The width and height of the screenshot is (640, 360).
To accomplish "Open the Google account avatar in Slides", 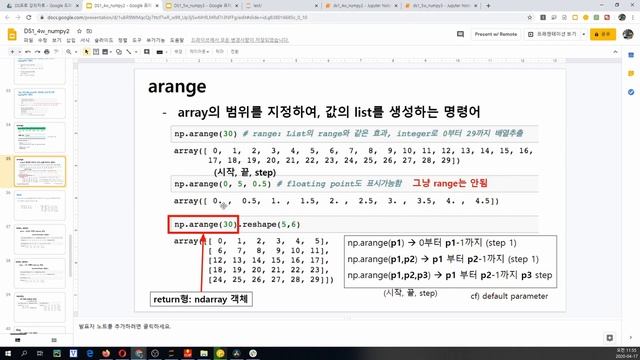I will [x=628, y=34].
